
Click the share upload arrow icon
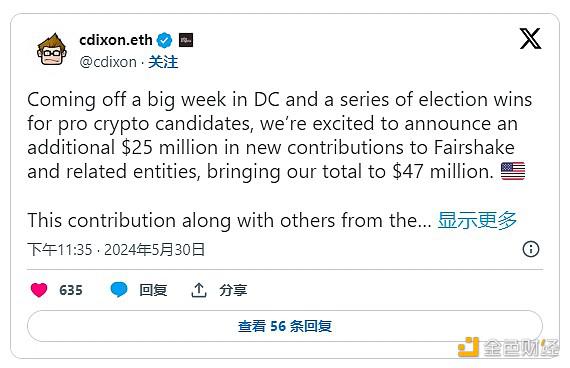(x=199, y=290)
